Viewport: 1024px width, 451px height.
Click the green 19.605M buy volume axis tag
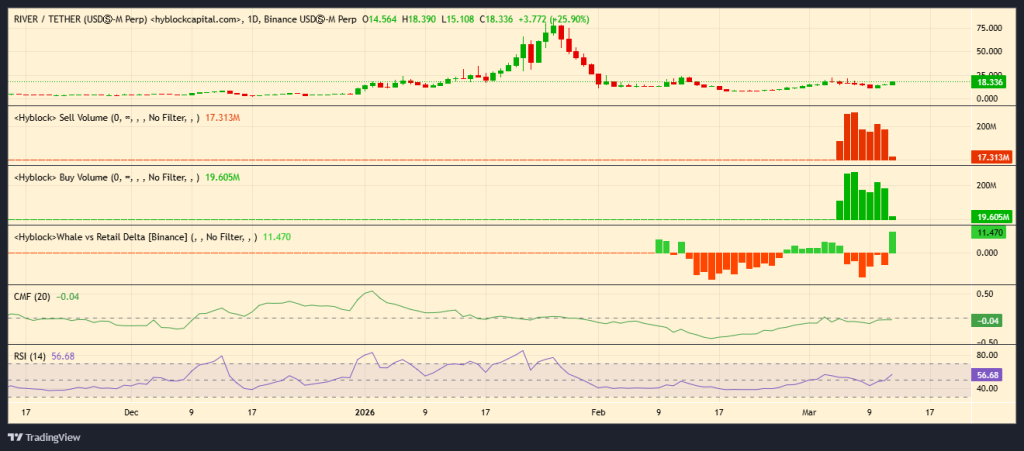click(991, 216)
